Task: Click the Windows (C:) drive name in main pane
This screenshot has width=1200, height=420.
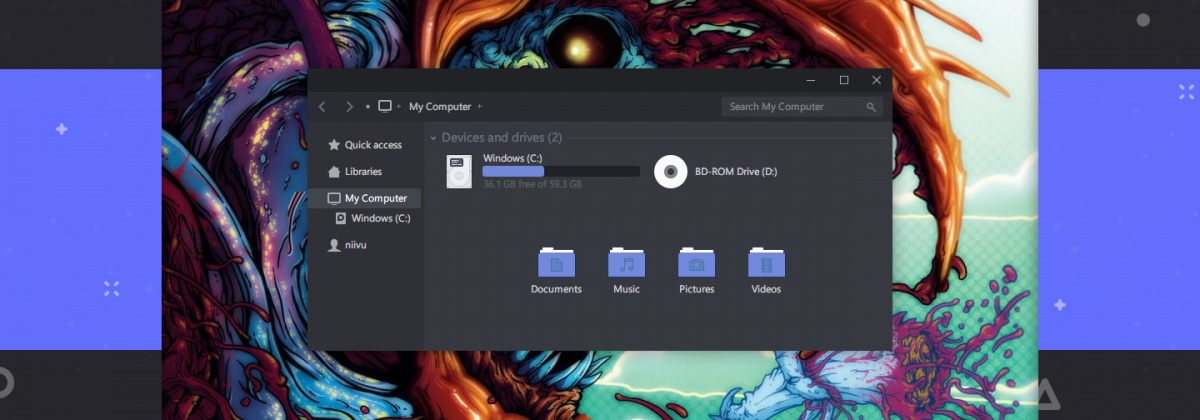Action: tap(513, 158)
